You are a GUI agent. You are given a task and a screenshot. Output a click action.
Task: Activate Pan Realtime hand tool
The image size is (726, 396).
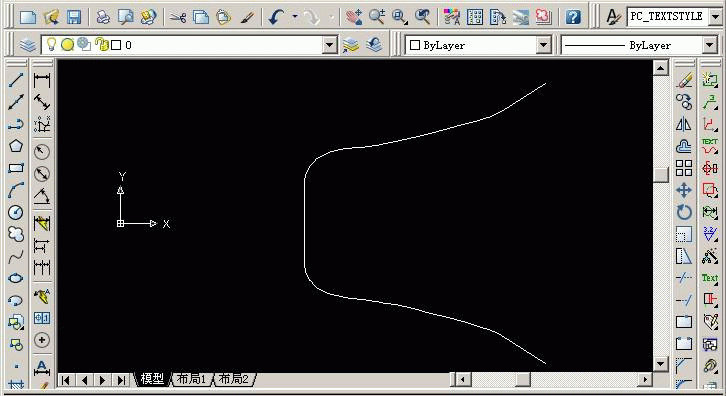pos(354,17)
